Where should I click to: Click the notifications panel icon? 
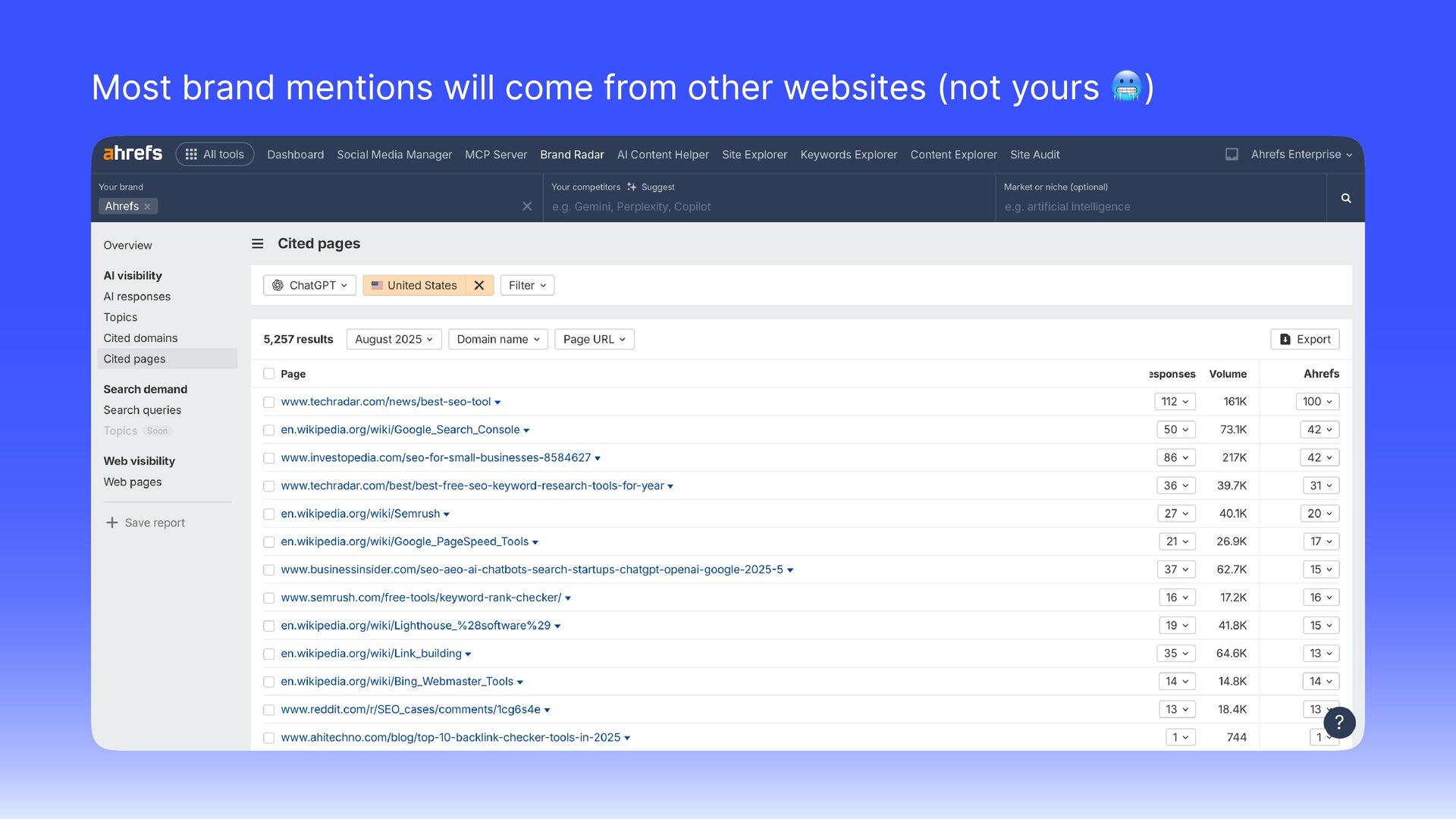coord(1232,155)
